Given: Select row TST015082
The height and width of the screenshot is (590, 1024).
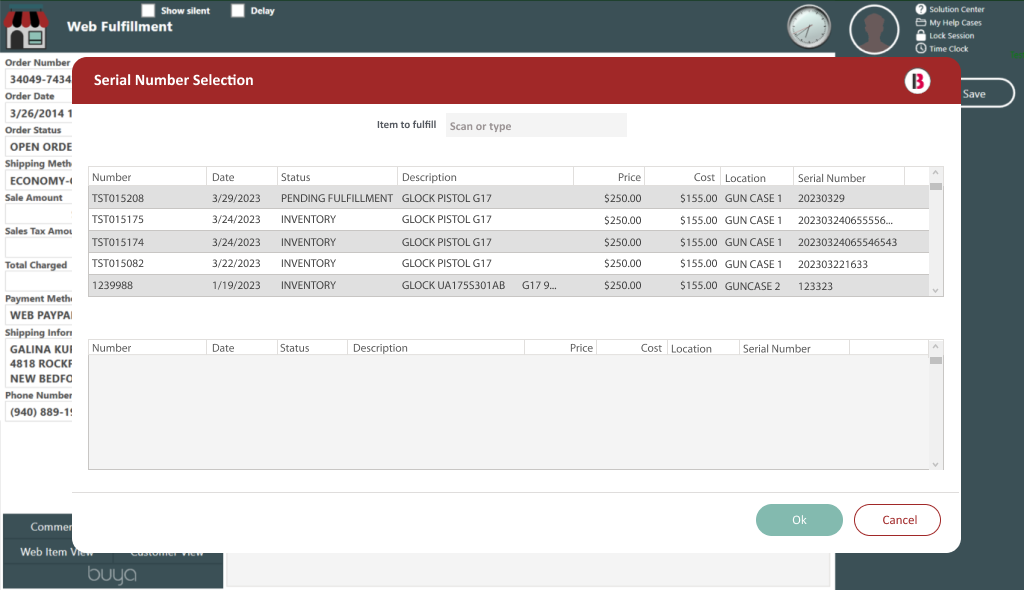Looking at the screenshot, I should [509, 263].
